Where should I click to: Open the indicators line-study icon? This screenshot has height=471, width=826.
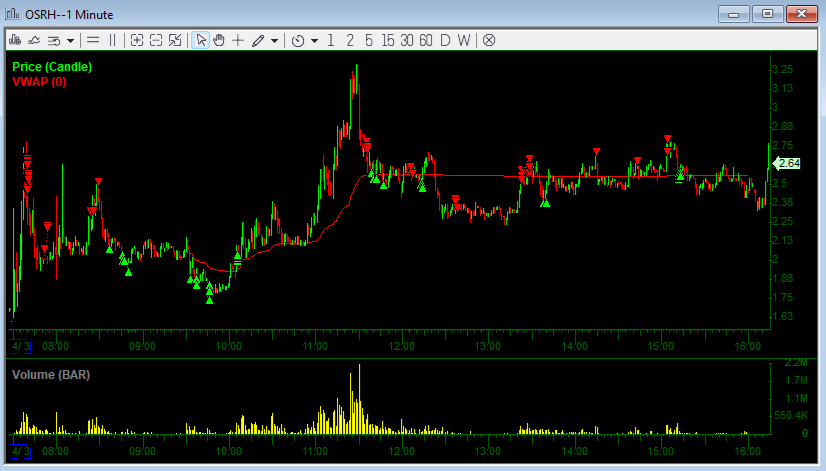pyautogui.click(x=34, y=40)
